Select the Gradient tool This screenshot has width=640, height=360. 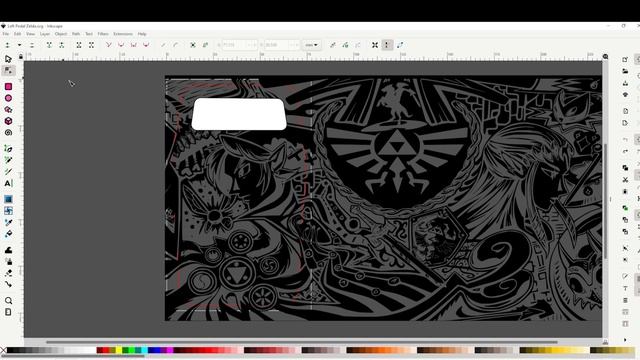point(8,199)
